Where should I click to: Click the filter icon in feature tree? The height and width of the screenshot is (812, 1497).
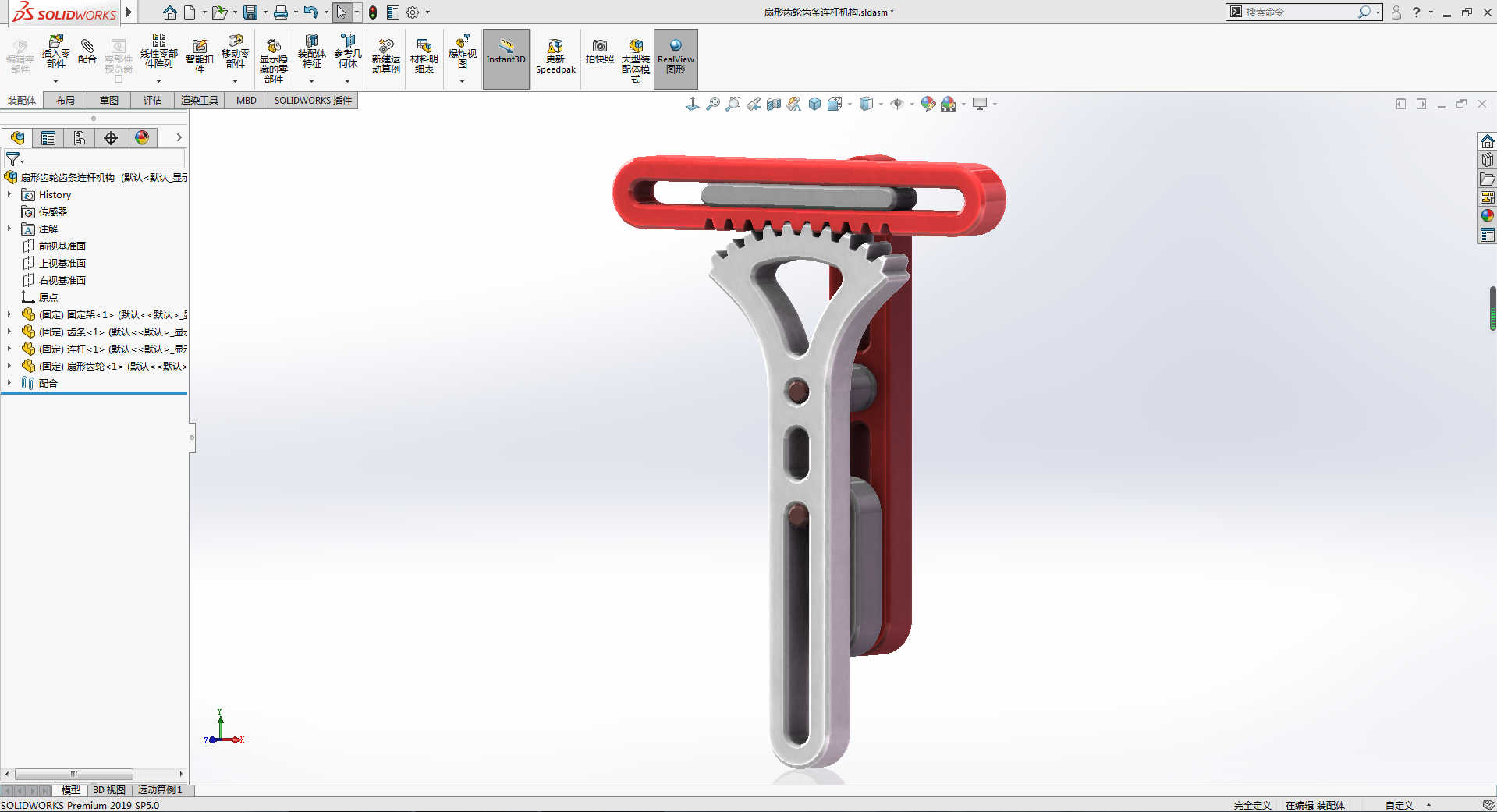pos(13,159)
